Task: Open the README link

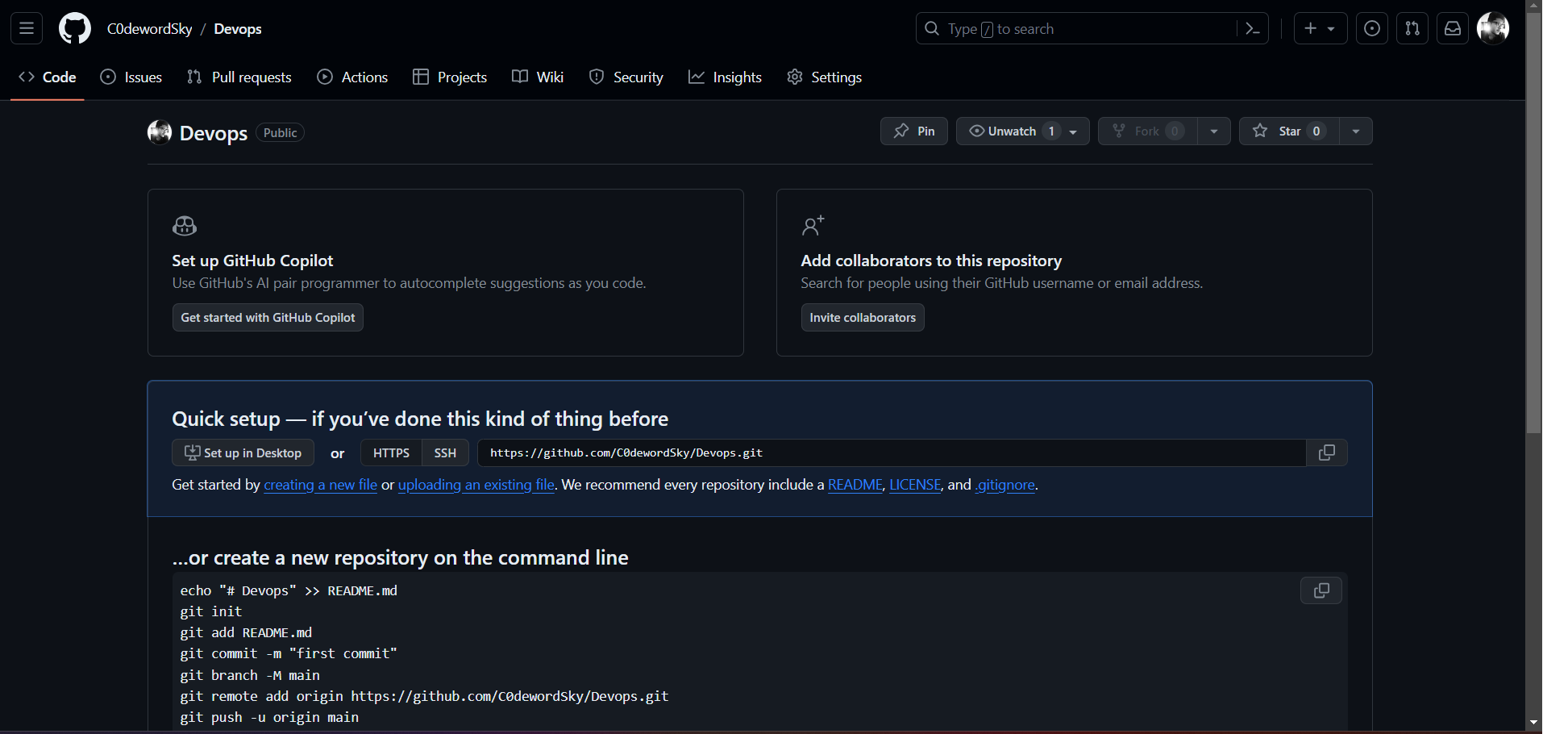Action: 855,485
